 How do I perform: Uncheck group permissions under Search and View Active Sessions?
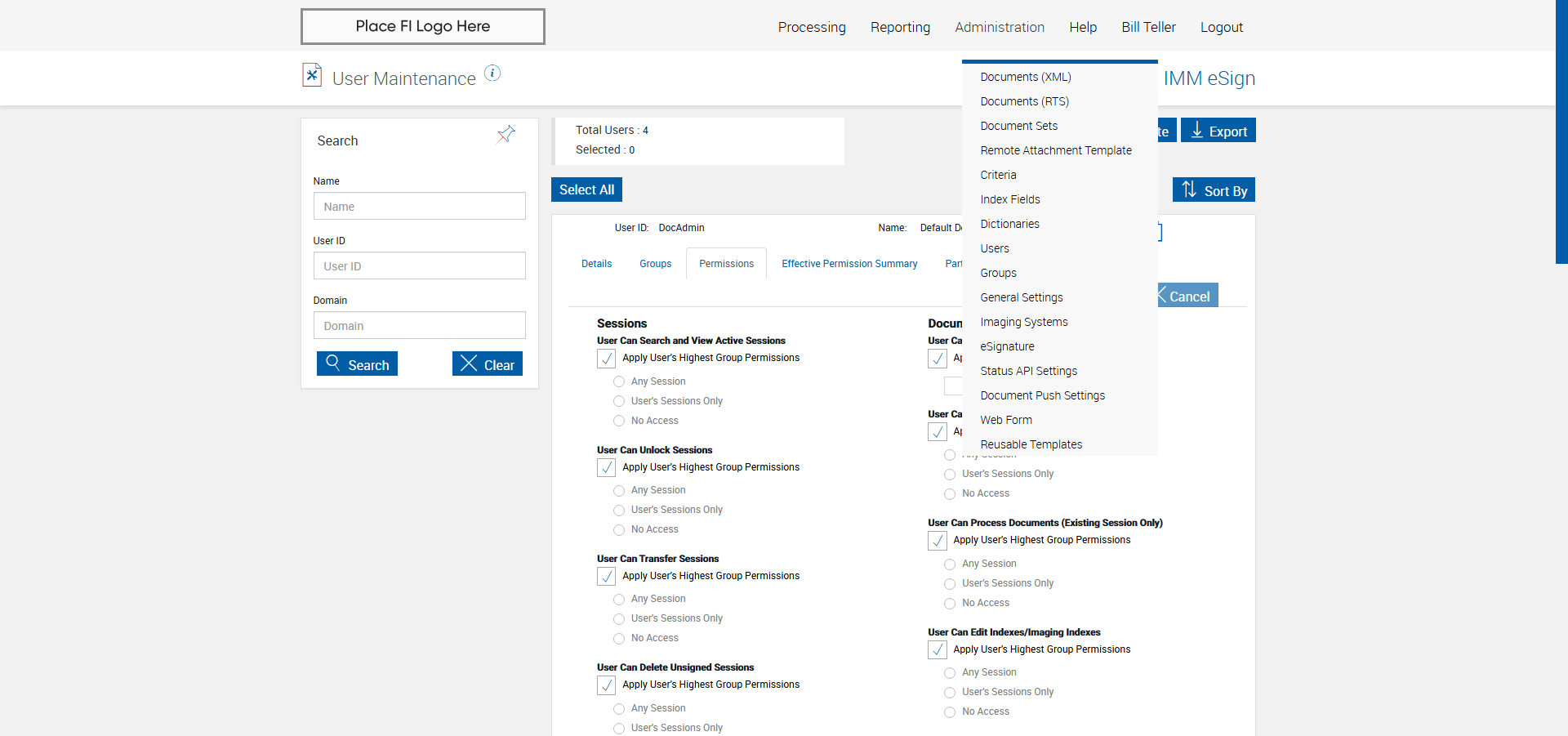607,359
